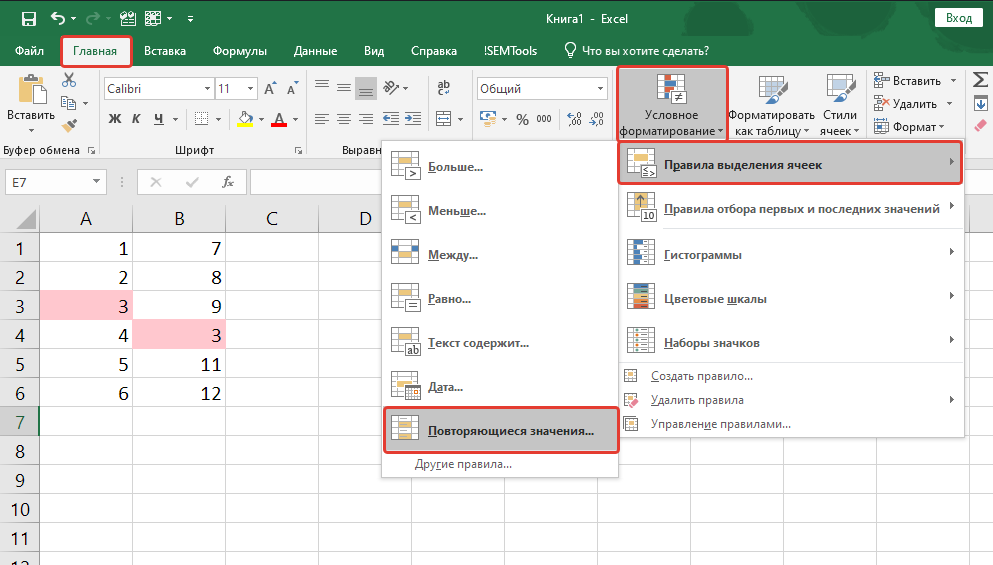Toggle bottom vertical alignment
This screenshot has height=565, width=993.
tap(366, 89)
